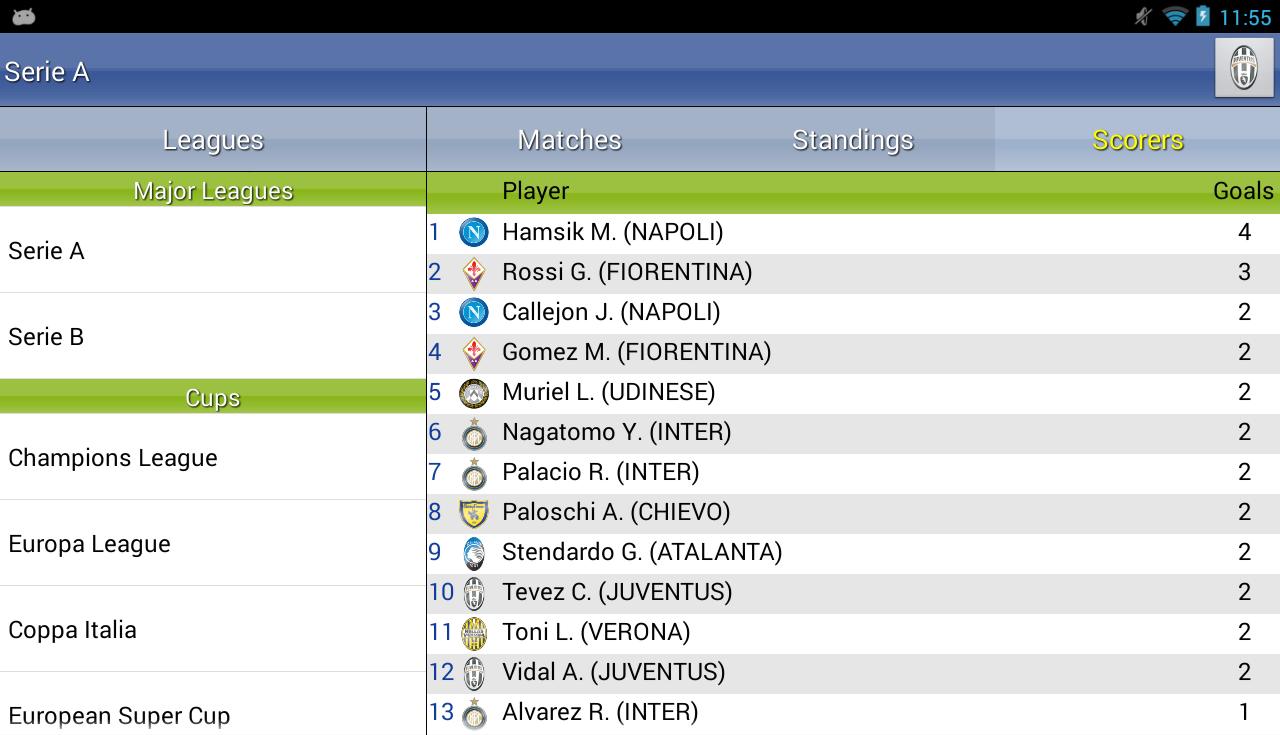The height and width of the screenshot is (735, 1280).
Task: Click the Verona crest next to Toni L.
Action: point(472,632)
